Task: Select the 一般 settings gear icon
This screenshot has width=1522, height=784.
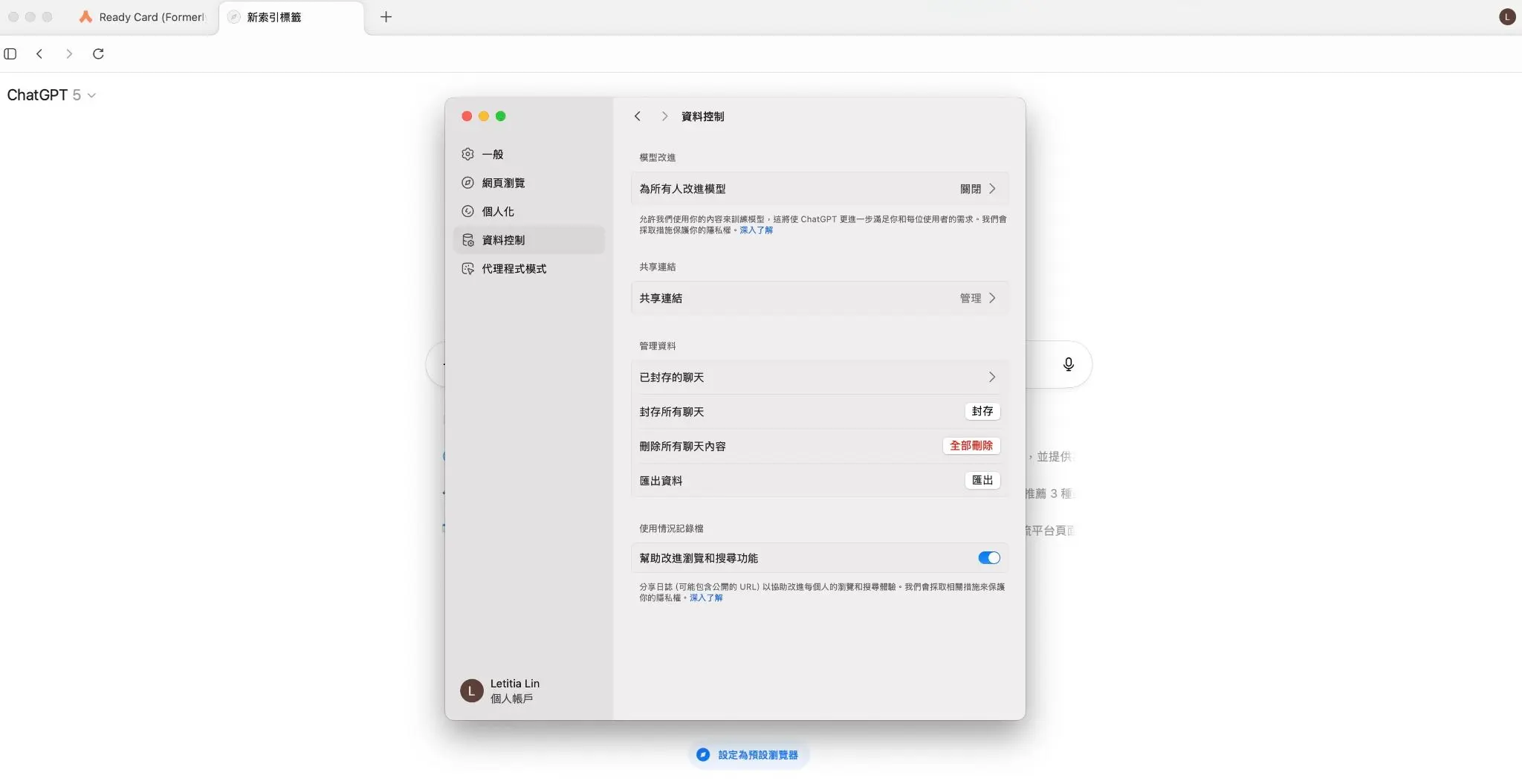Action: [x=468, y=154]
